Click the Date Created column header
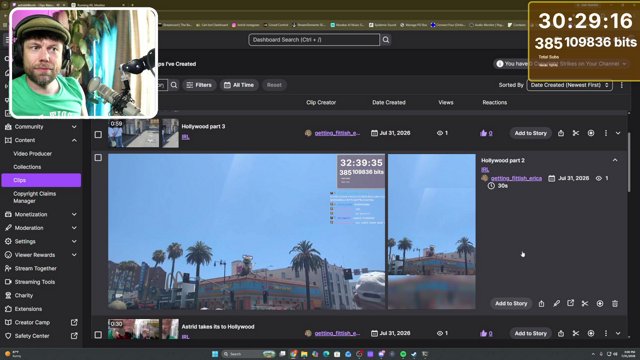 389,102
